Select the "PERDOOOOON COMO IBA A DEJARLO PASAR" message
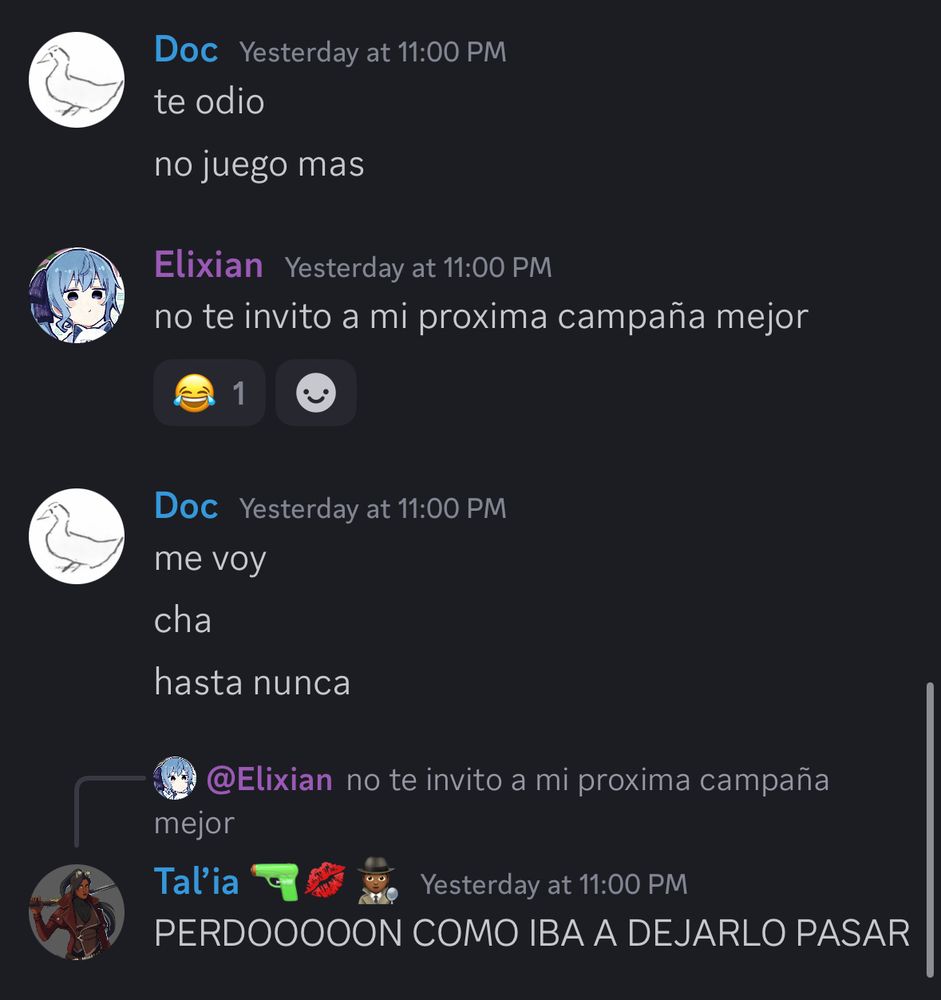Image resolution: width=941 pixels, height=1000 pixels. (532, 933)
